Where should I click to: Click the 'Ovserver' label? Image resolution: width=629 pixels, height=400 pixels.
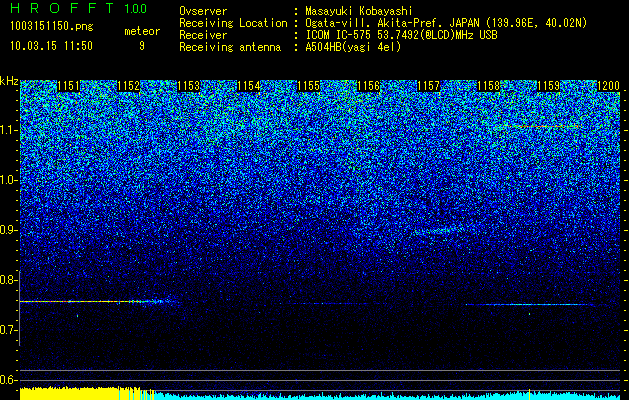point(203,12)
